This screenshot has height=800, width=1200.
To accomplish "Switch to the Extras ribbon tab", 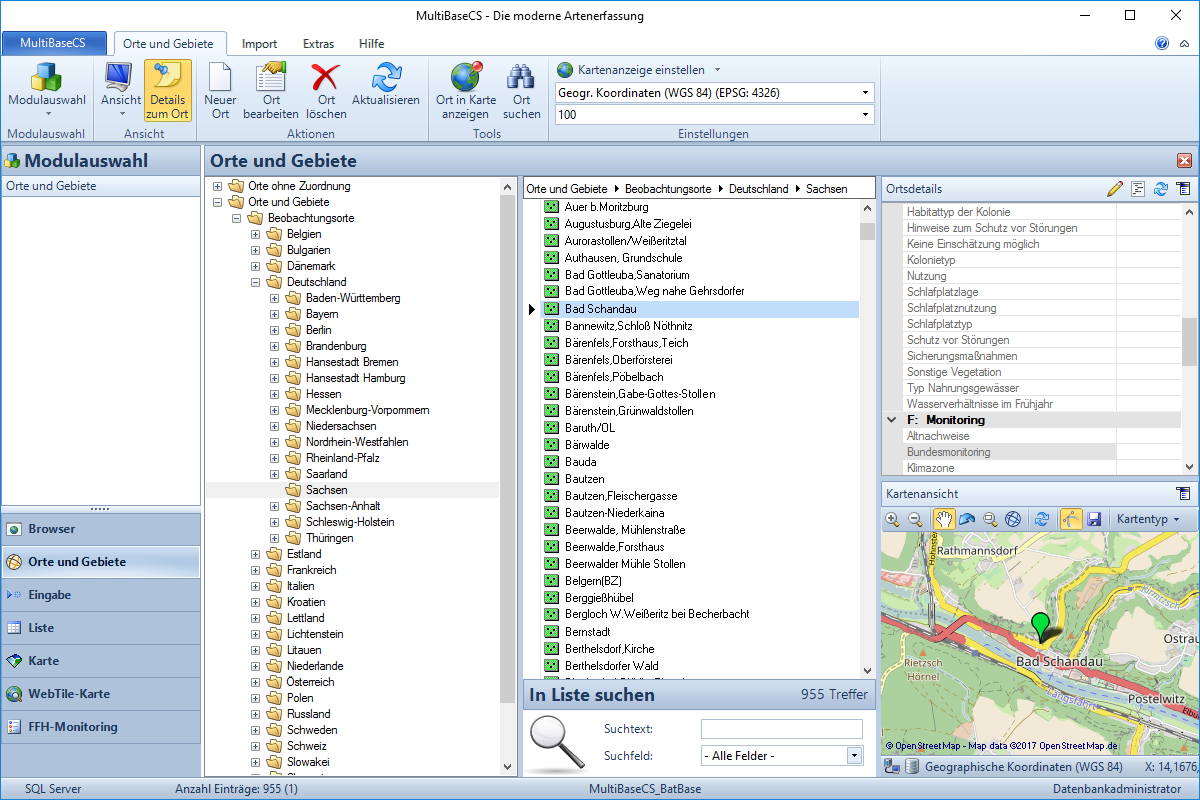I will point(319,44).
